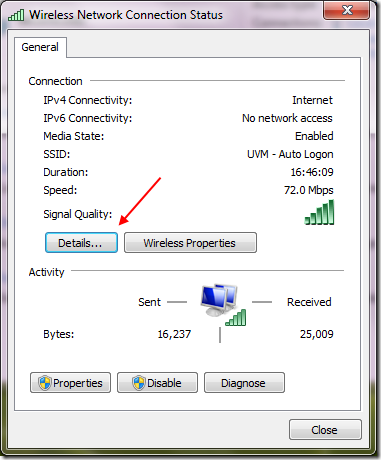This screenshot has height=460, width=381.
Task: Click the 'IPv4 Connectivity:' label
Action: click(88, 100)
